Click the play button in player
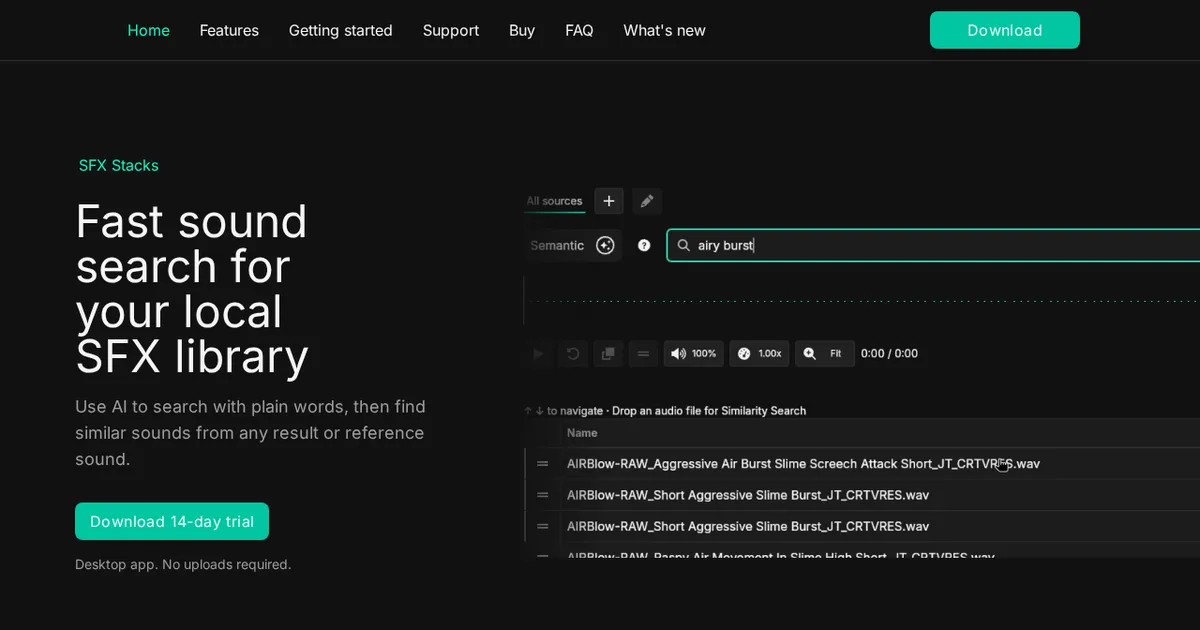Image resolution: width=1200 pixels, height=630 pixels. [x=539, y=353]
